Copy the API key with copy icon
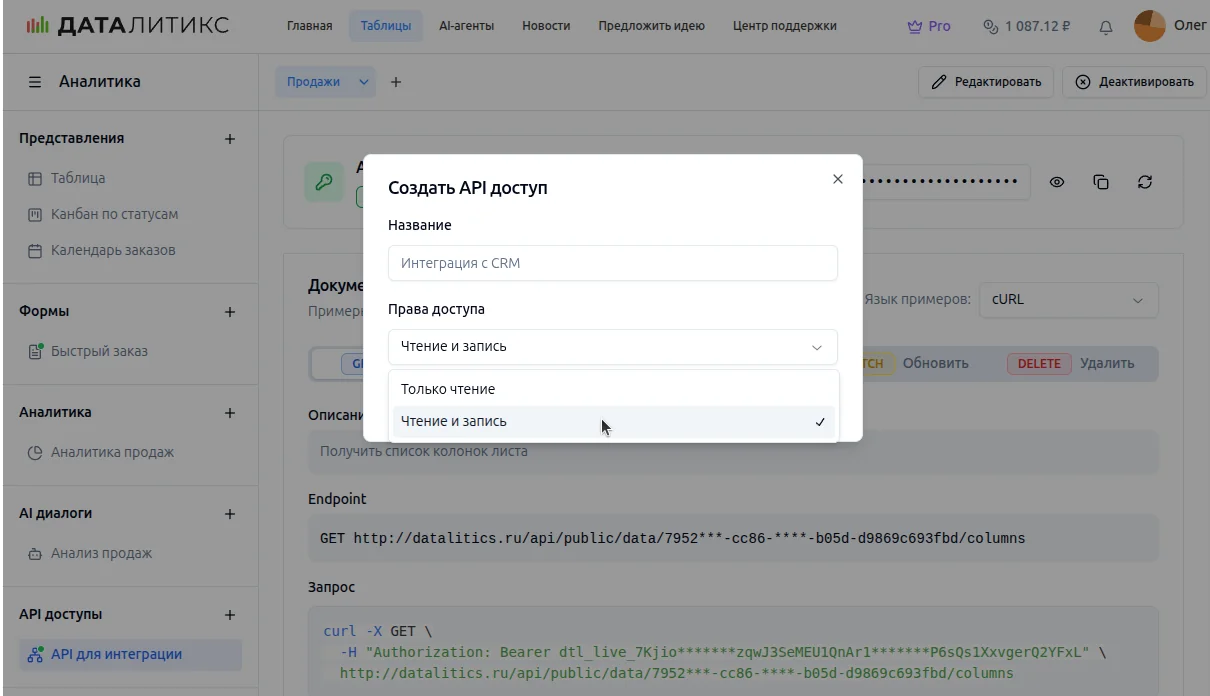The width and height of the screenshot is (1210, 696). 1101,182
